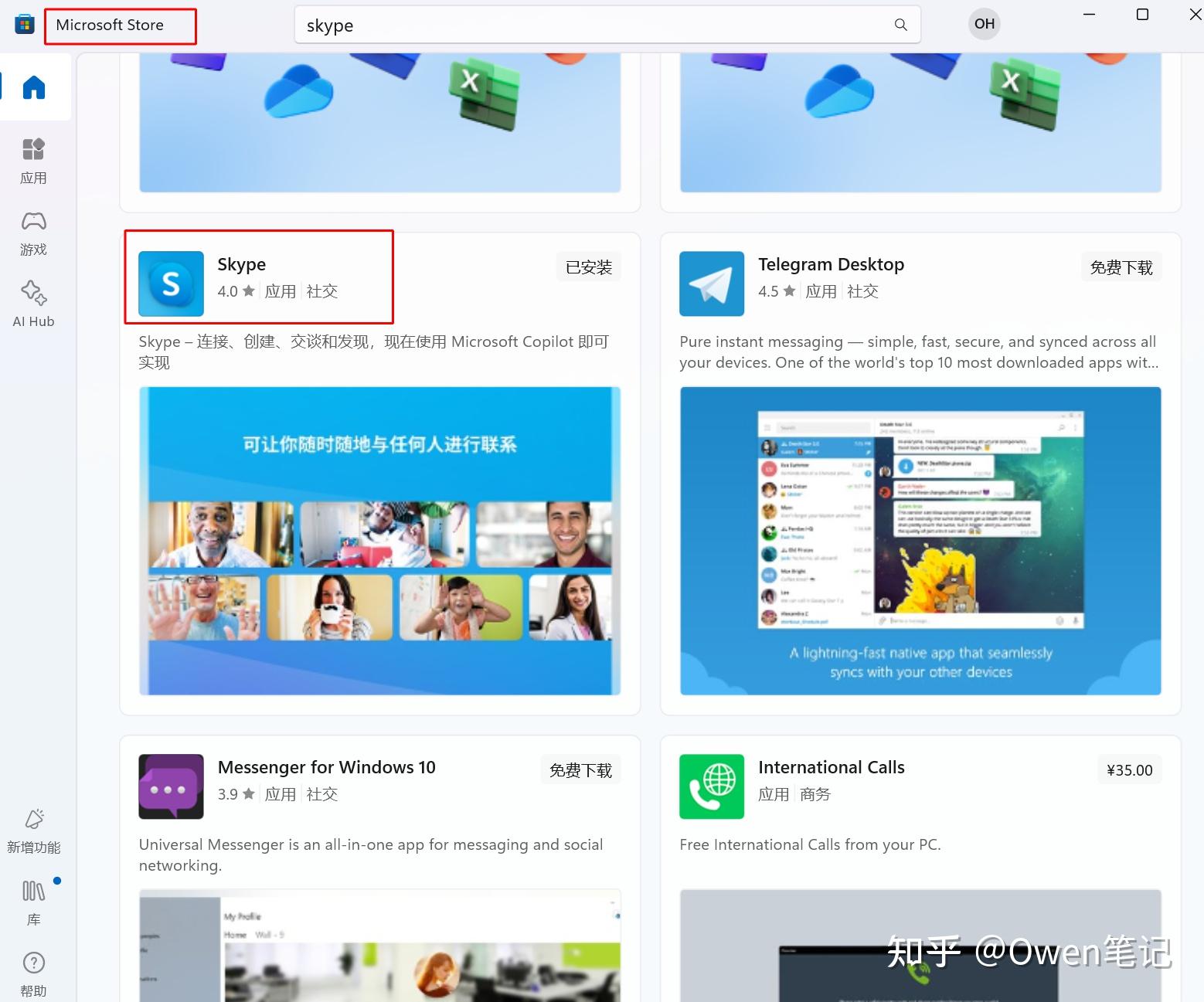Click the Microsoft Store logo icon
This screenshot has height=1002, width=1204.
25,25
